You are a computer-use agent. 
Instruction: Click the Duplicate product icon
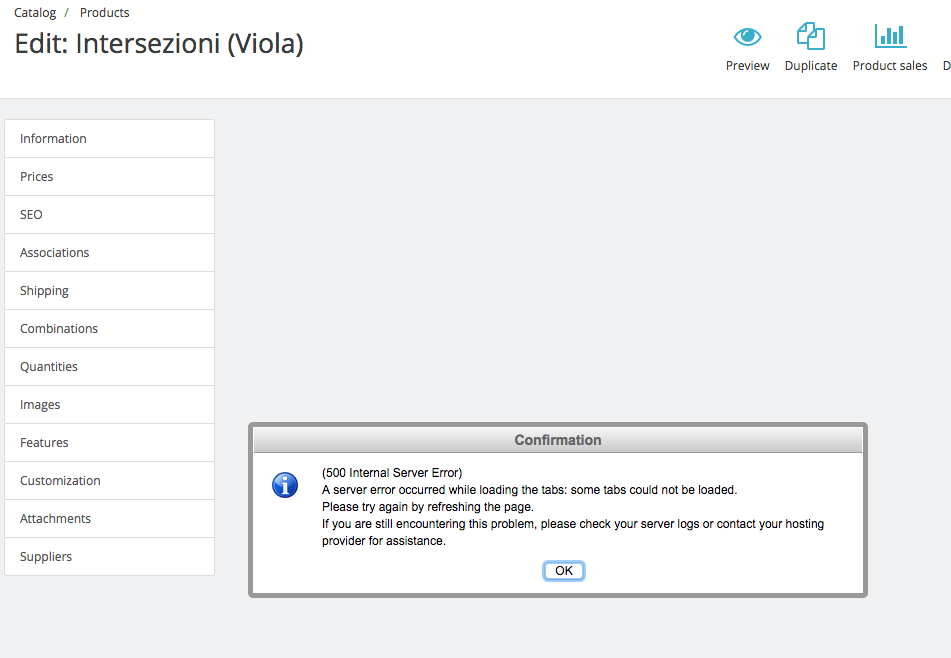810,37
